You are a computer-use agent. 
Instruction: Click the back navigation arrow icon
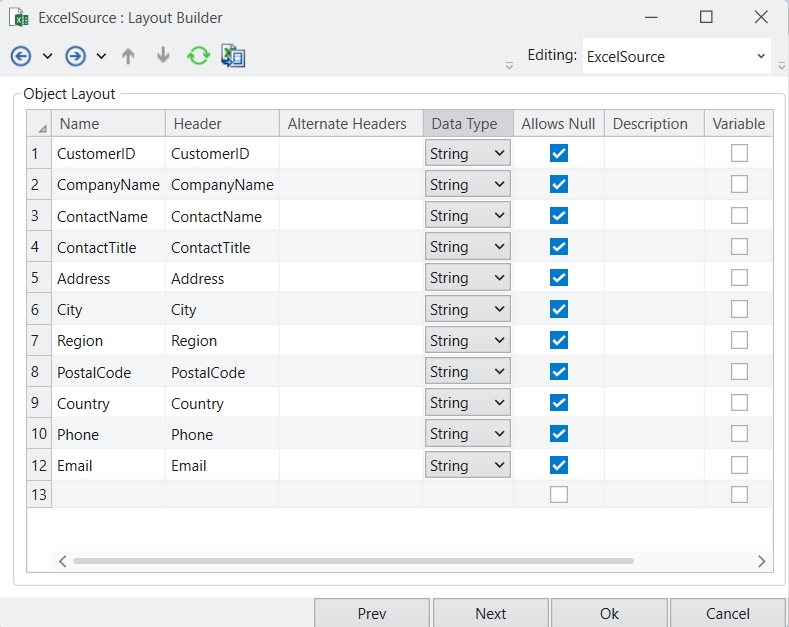20,56
